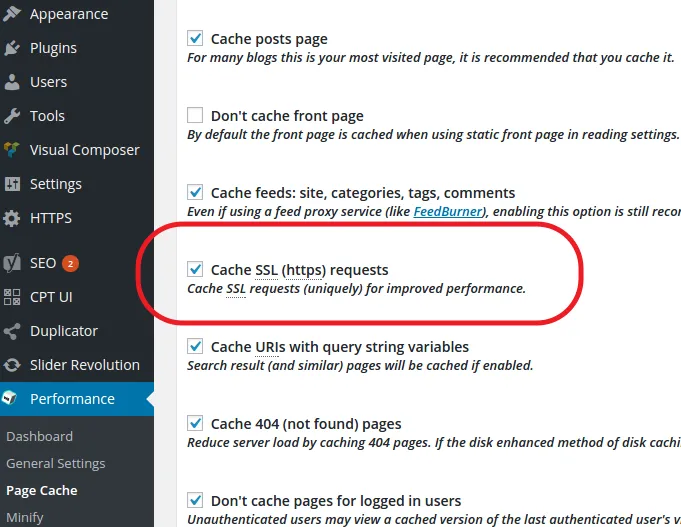The width and height of the screenshot is (681, 527).
Task: Click the Visual Composer icon
Action: pos(12,150)
